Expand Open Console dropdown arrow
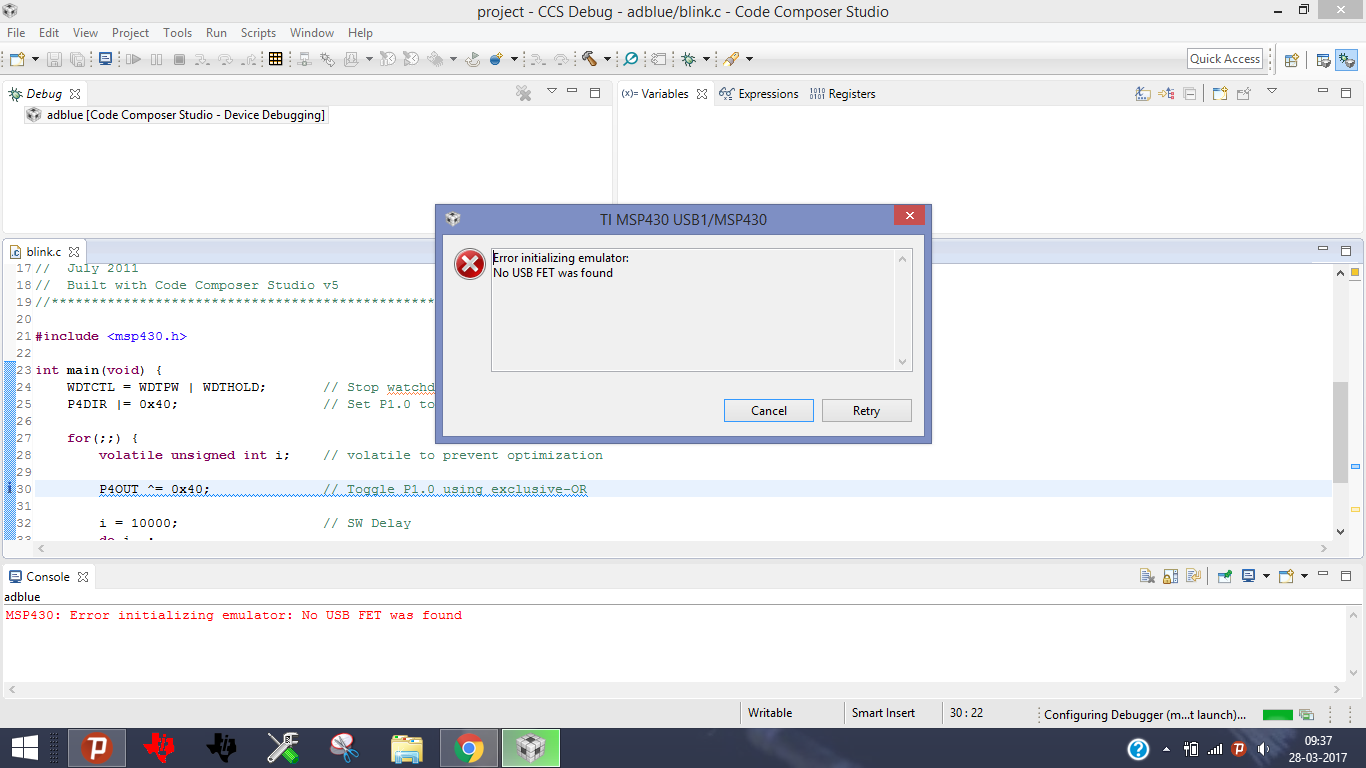This screenshot has width=1366, height=768. click(x=1304, y=576)
